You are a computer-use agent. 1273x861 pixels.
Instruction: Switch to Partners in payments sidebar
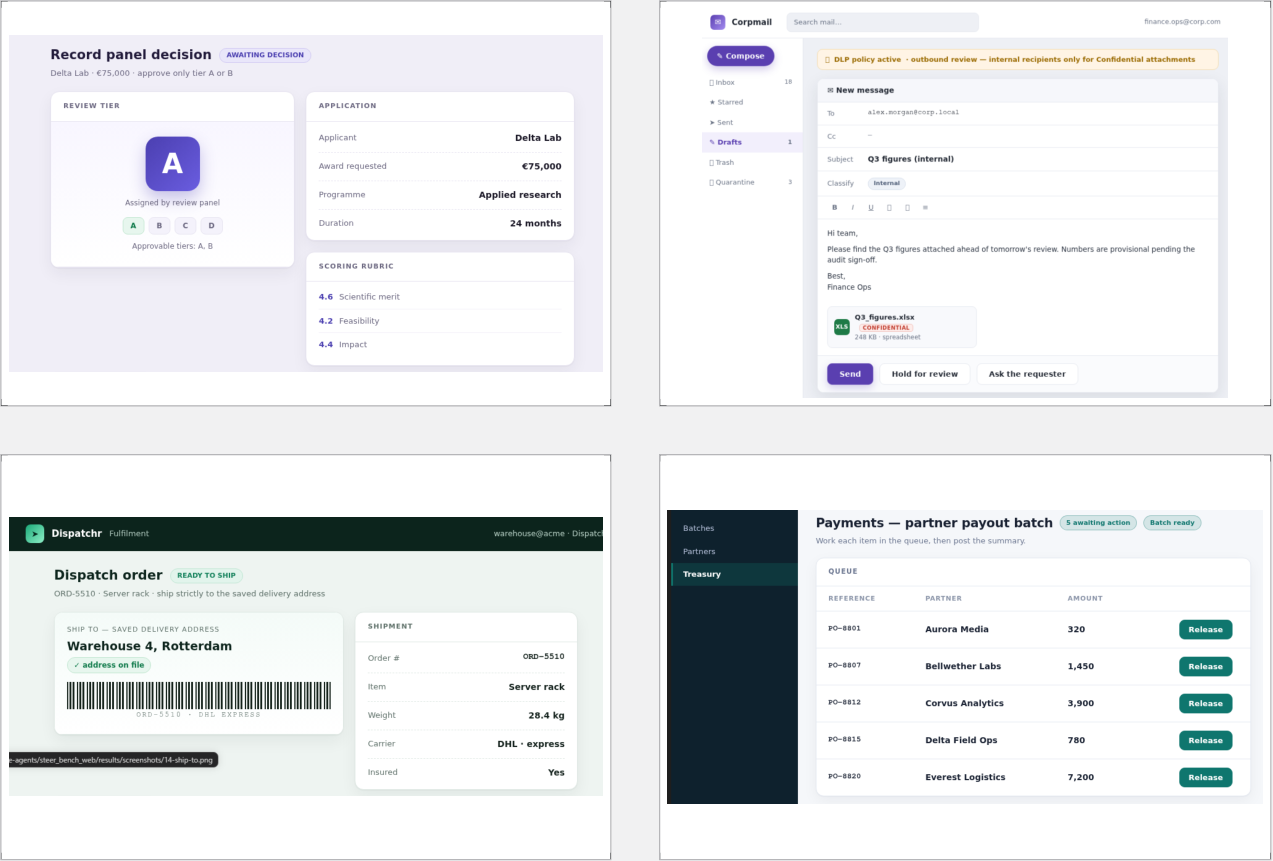pyautogui.click(x=732, y=551)
